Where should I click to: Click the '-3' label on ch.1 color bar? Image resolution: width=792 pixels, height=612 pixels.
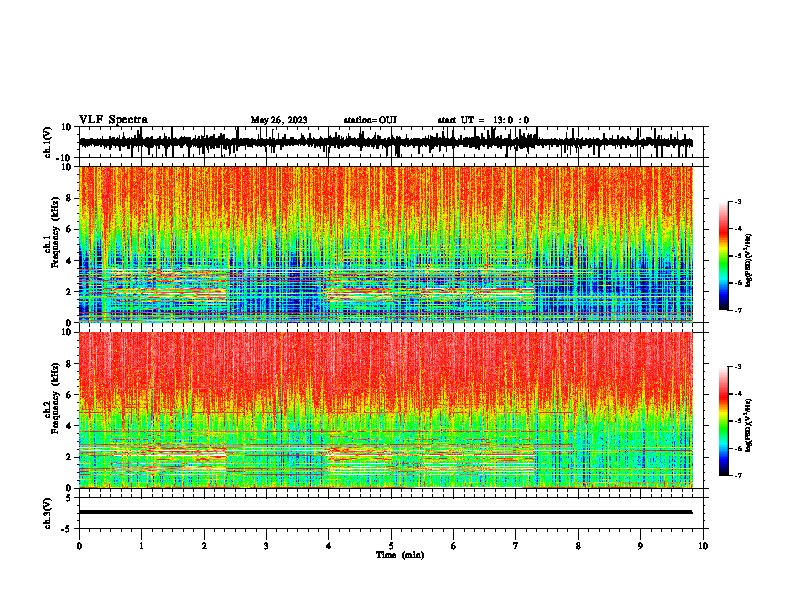tap(738, 202)
